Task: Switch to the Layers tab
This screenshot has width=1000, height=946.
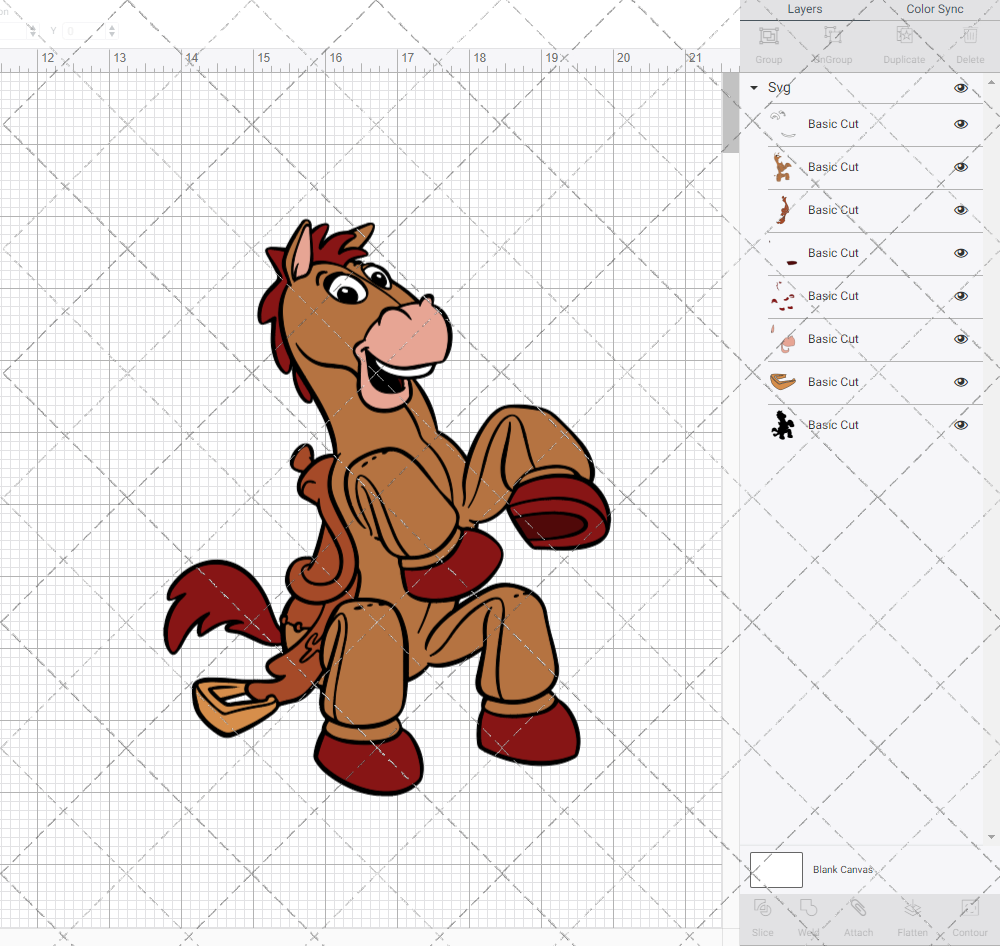Action: 804,9
